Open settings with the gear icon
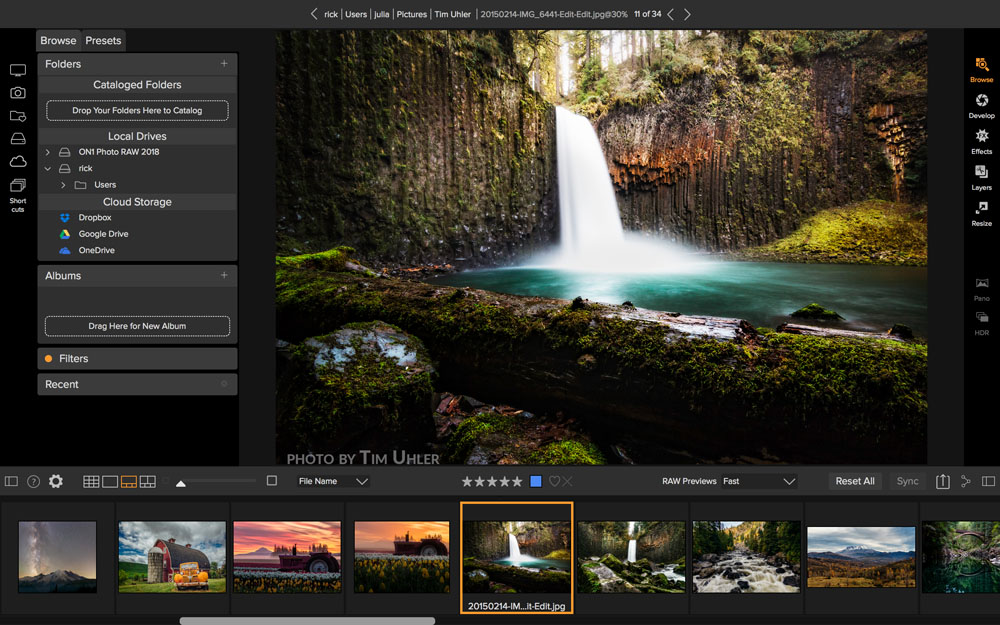 tap(56, 481)
